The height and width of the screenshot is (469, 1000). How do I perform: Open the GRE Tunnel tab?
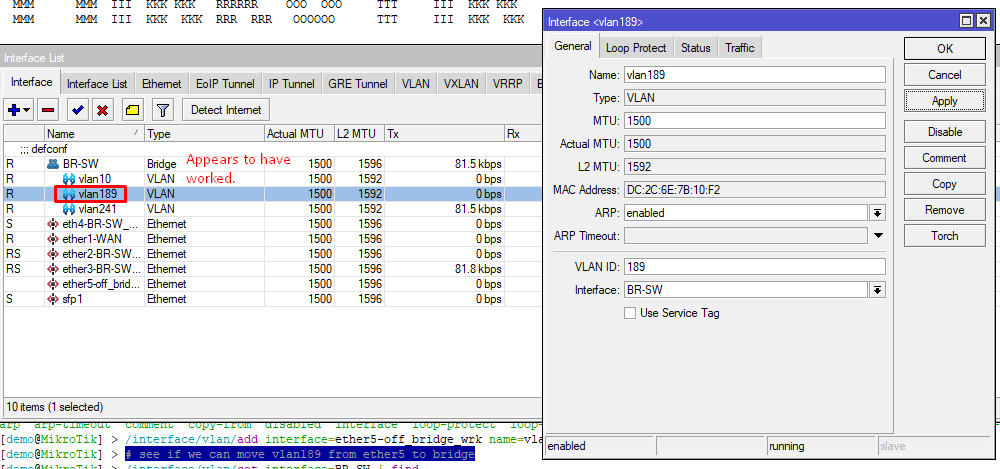pos(358,84)
